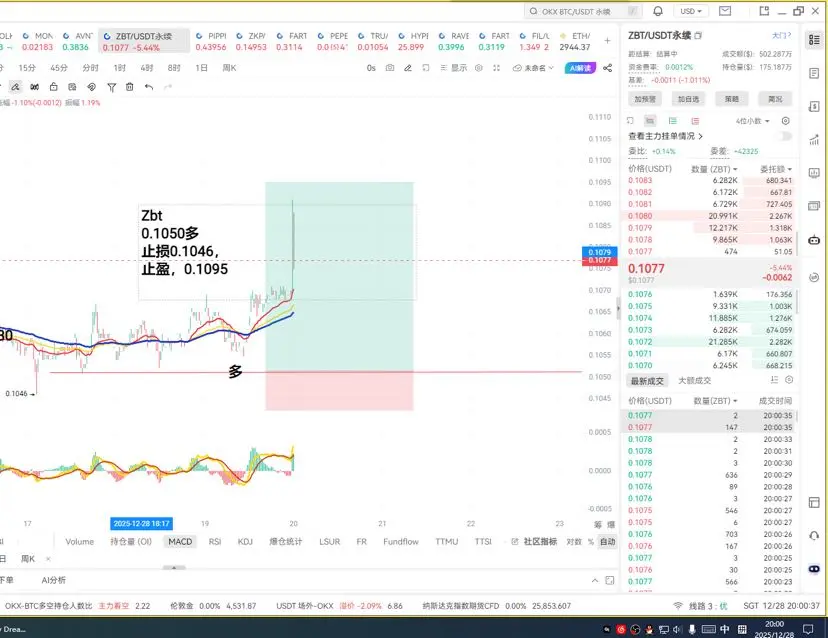The width and height of the screenshot is (828, 638).
Task: Open the 未命名 layout dropdown
Action: pyautogui.click(x=533, y=68)
